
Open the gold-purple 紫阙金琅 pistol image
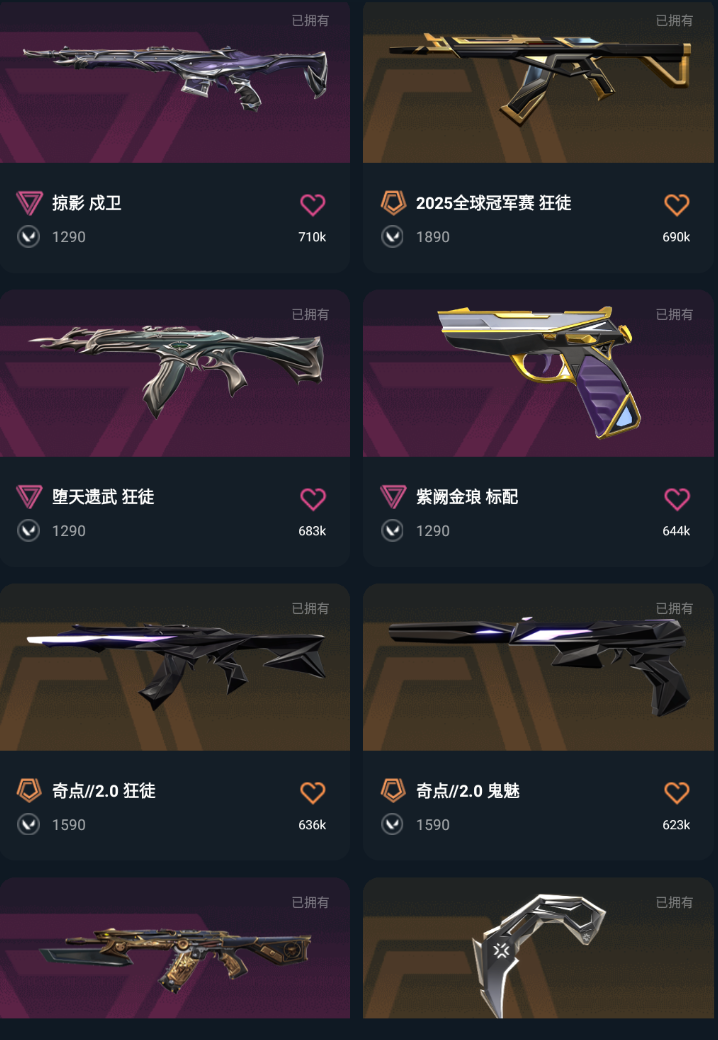(x=538, y=373)
